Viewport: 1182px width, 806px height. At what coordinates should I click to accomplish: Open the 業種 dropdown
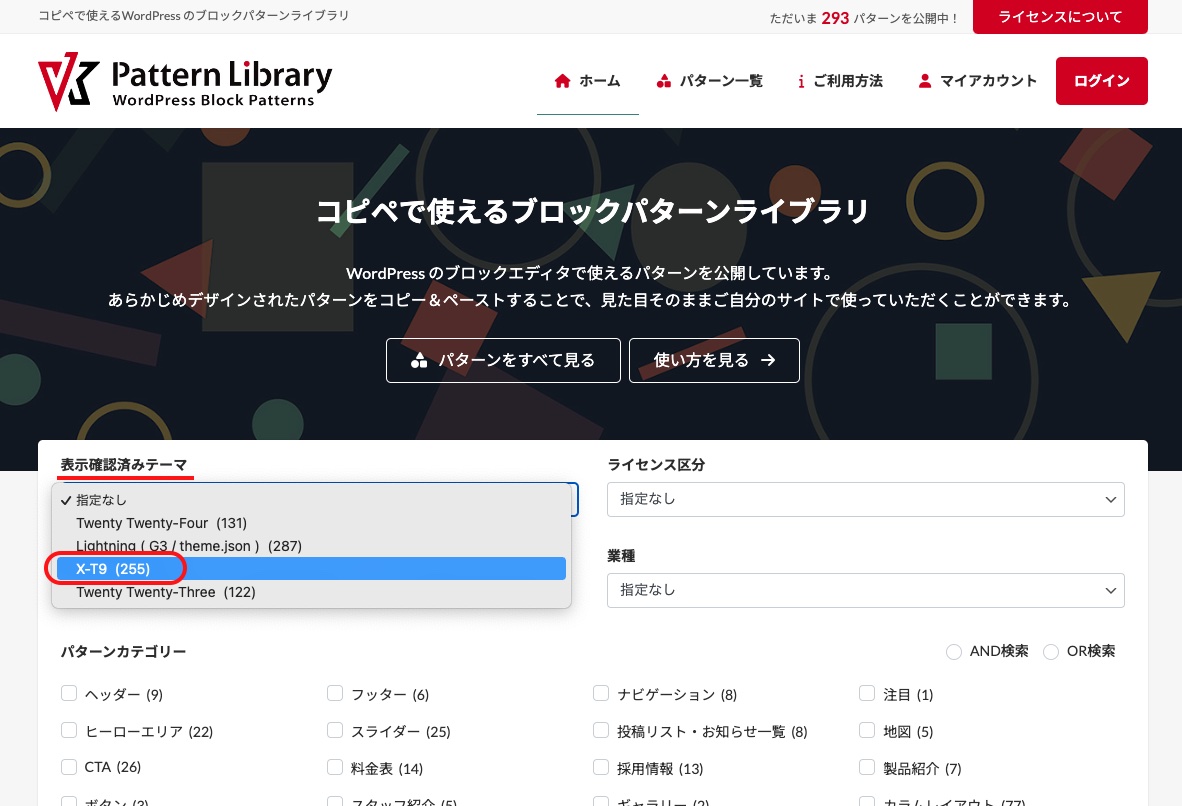pyautogui.click(x=866, y=590)
